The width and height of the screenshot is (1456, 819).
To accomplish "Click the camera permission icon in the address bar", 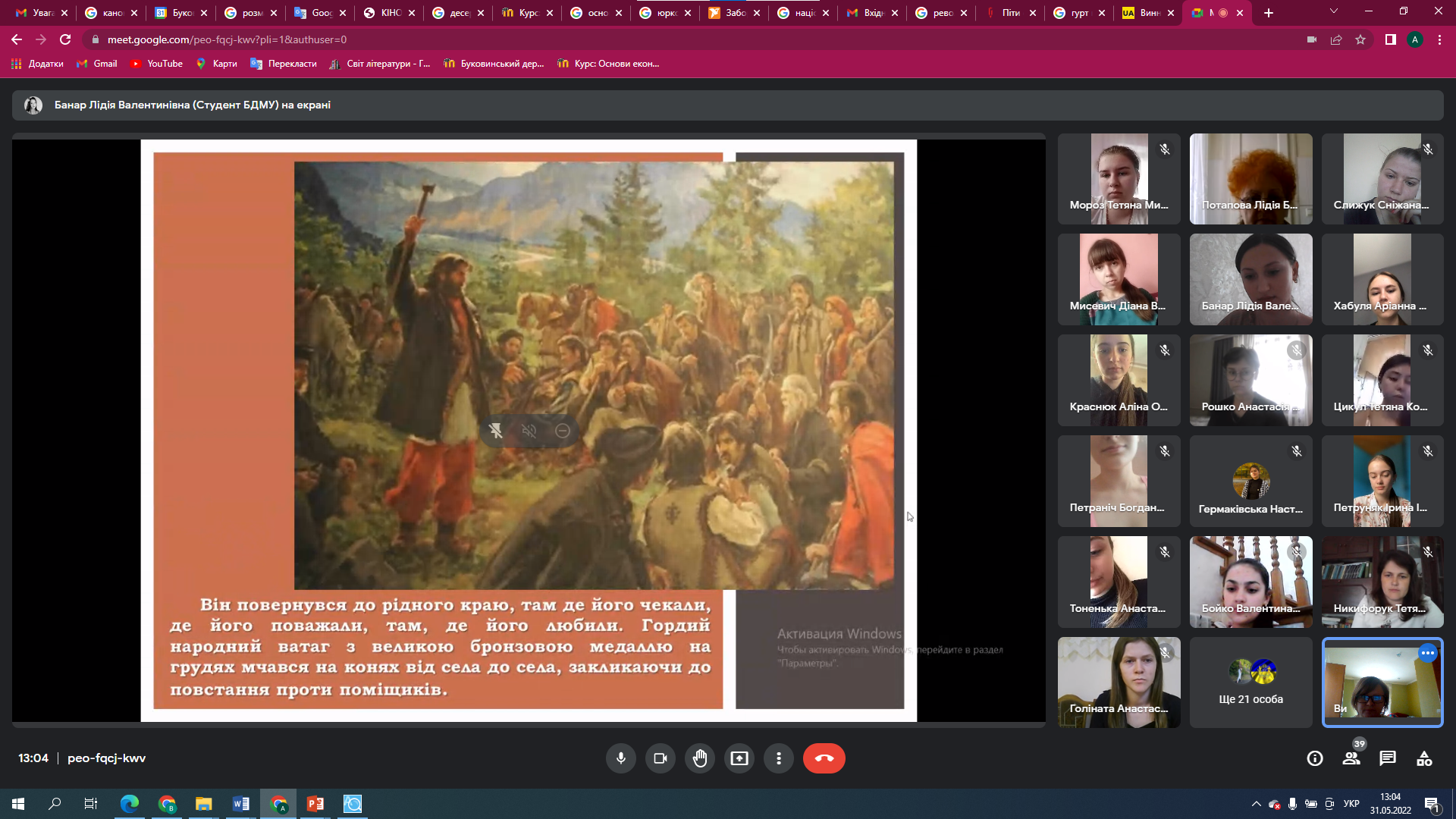I will (1312, 39).
